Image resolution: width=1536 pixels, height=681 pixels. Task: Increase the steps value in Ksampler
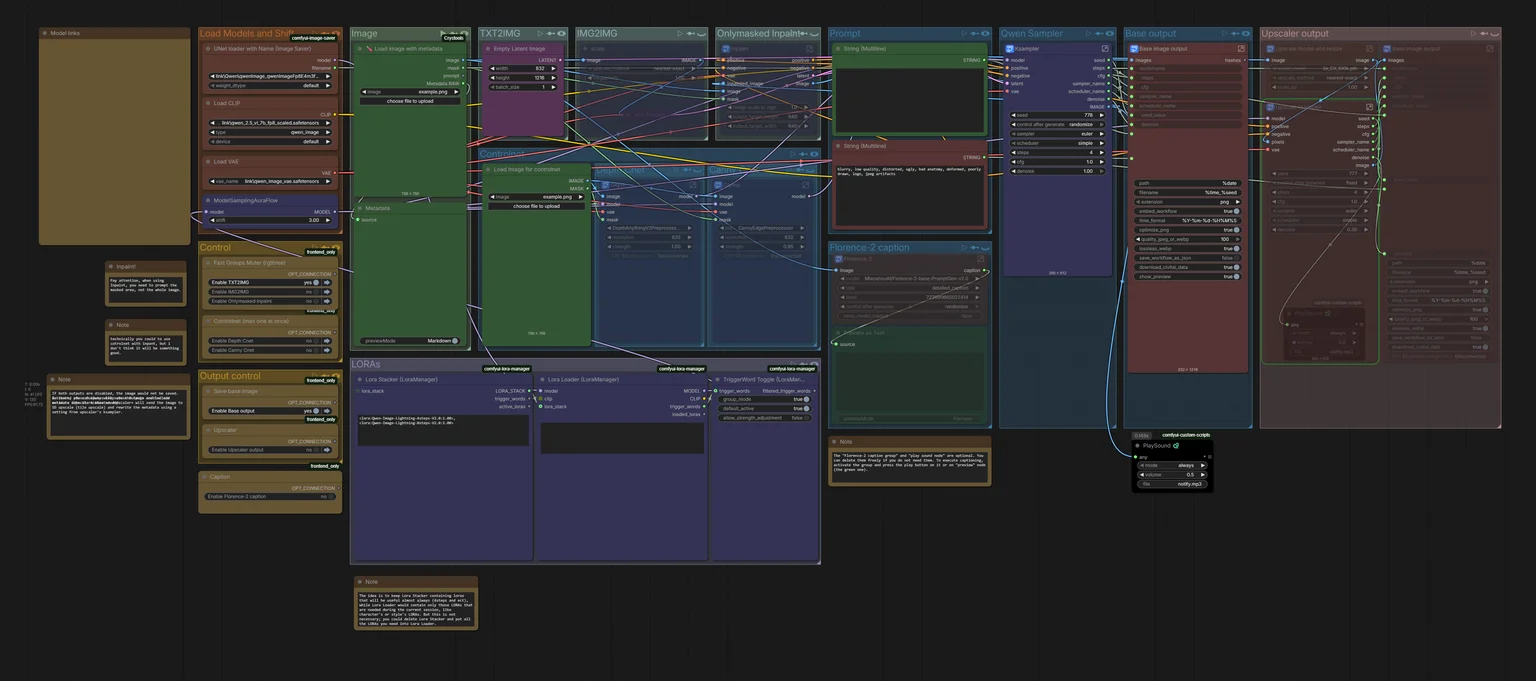[1101, 152]
